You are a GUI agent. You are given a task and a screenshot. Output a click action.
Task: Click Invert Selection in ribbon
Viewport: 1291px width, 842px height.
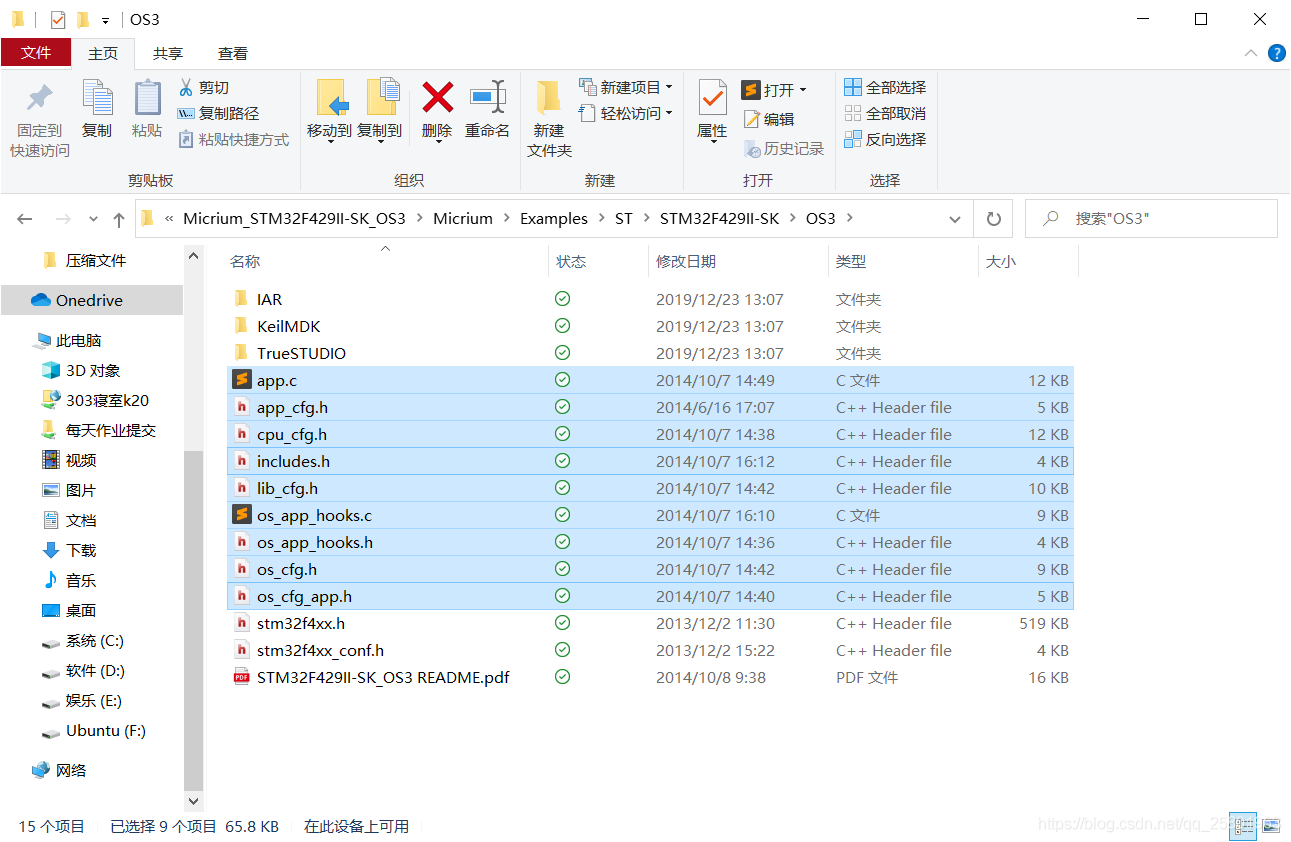click(885, 140)
